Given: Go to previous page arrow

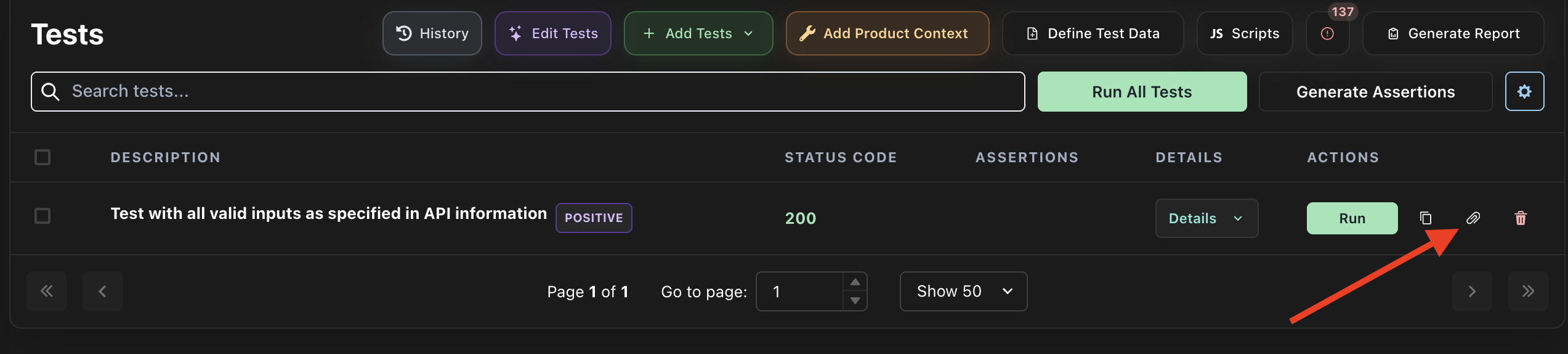Looking at the screenshot, I should point(102,291).
